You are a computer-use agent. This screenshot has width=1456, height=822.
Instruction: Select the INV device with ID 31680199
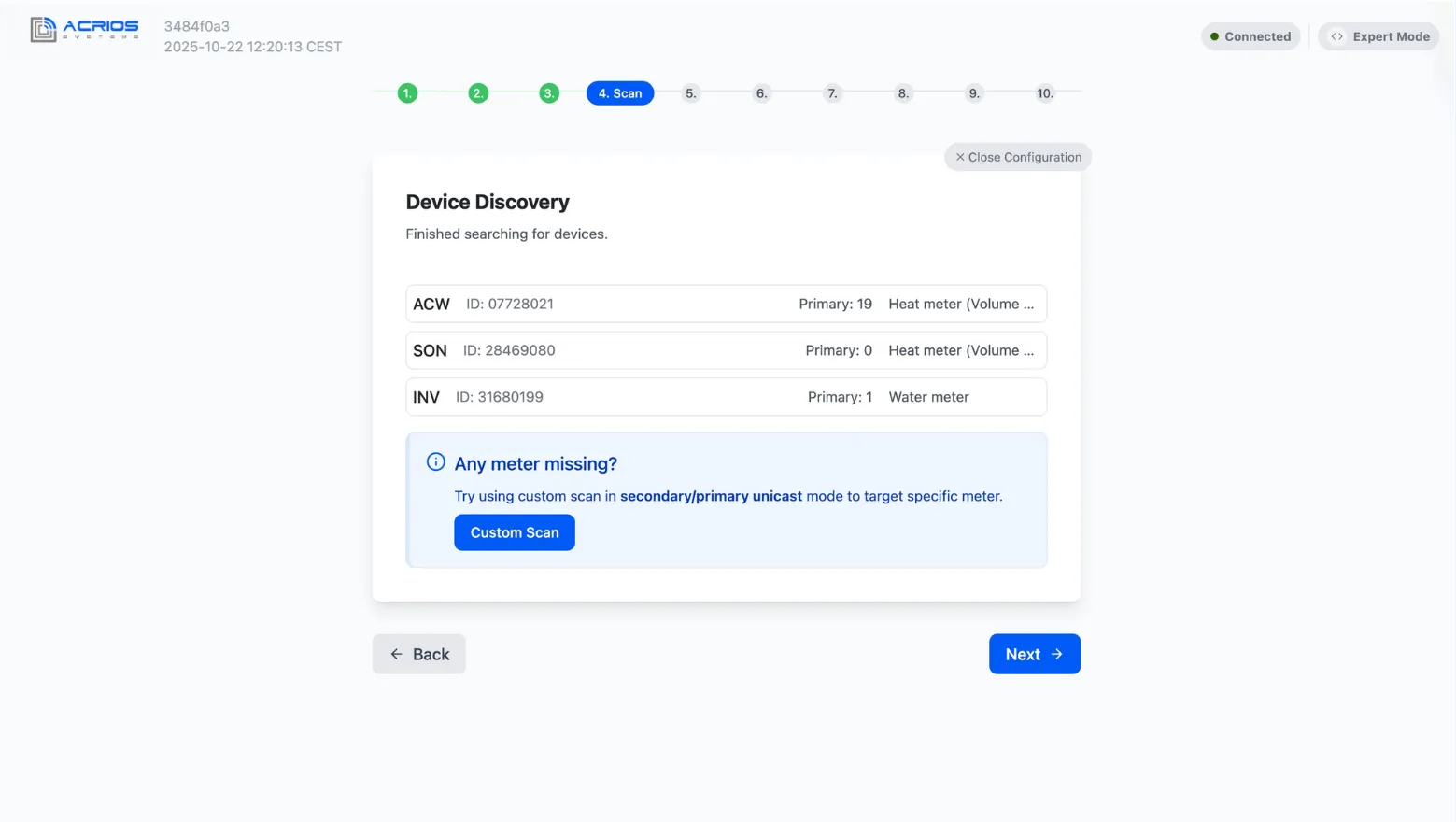[x=727, y=397]
